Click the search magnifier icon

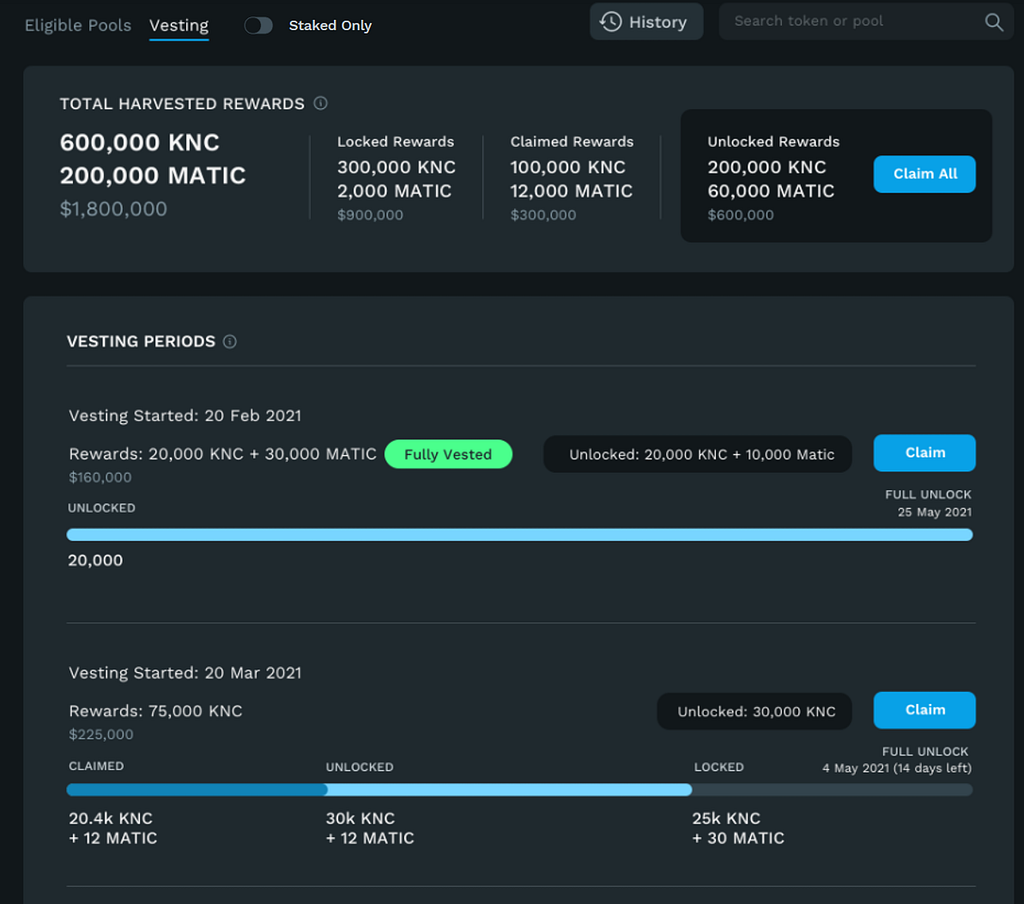pos(993,22)
